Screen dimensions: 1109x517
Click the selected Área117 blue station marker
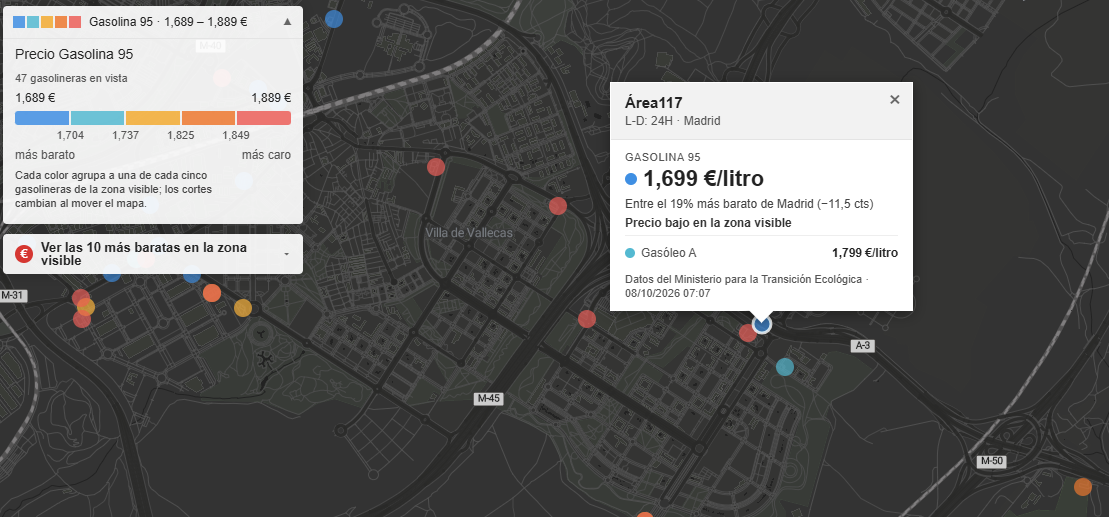pos(762,324)
